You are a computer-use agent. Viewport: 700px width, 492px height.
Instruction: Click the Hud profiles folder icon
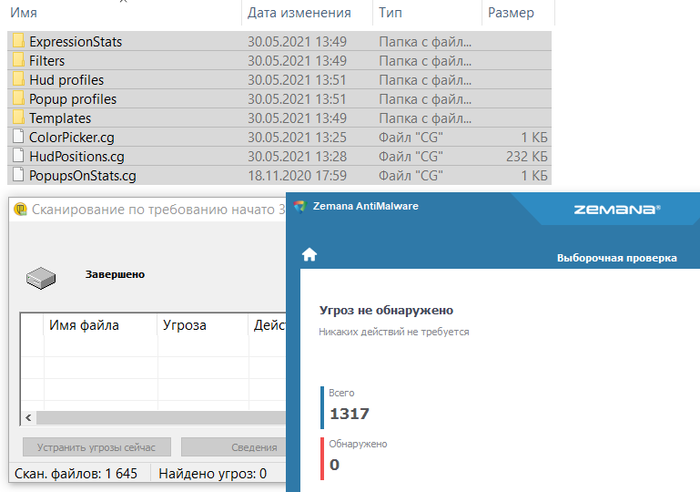[x=19, y=79]
